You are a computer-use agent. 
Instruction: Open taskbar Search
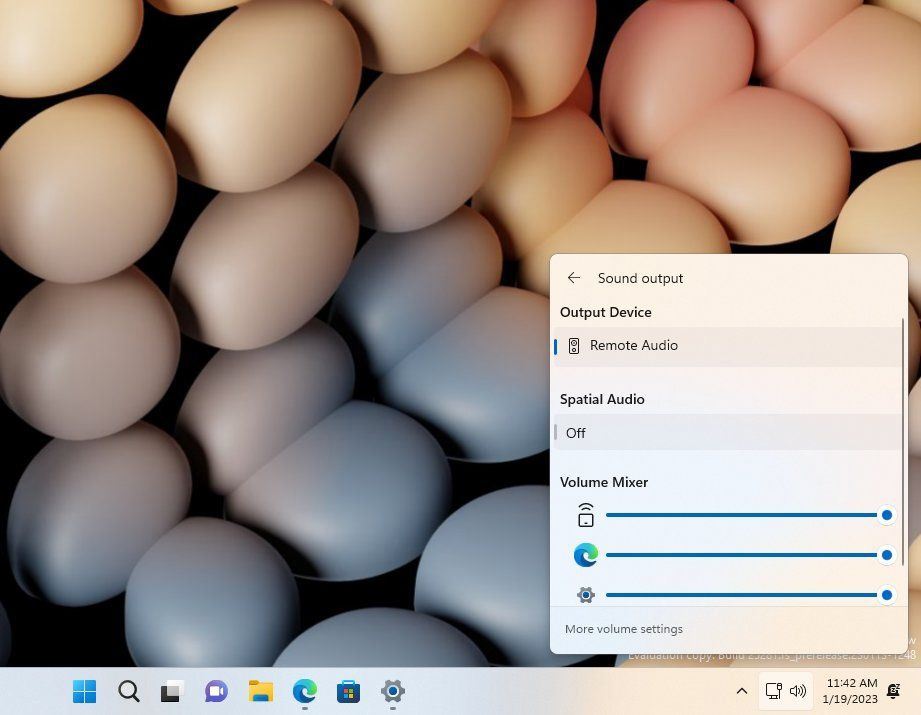[129, 691]
